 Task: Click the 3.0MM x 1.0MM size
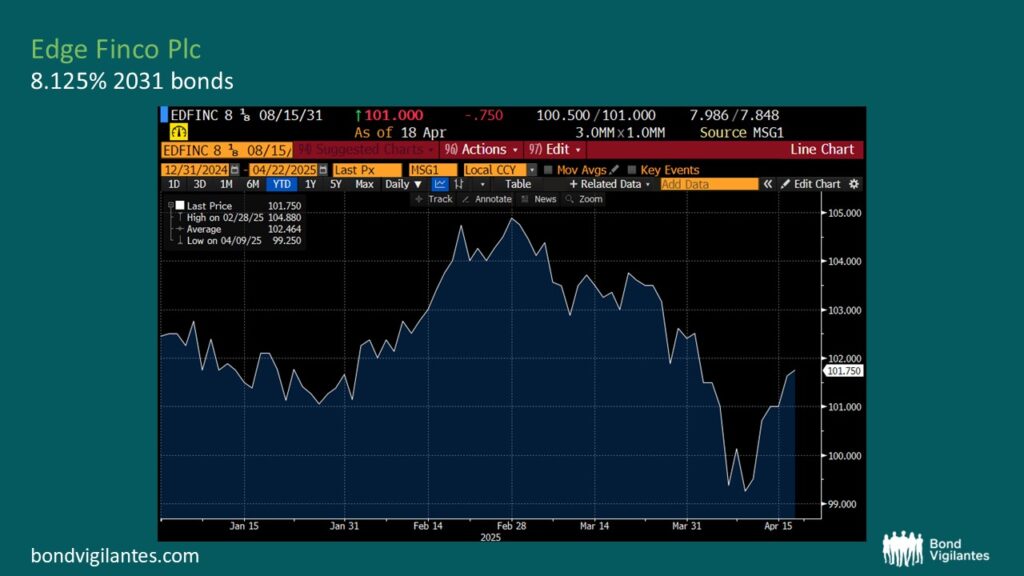pyautogui.click(x=620, y=133)
